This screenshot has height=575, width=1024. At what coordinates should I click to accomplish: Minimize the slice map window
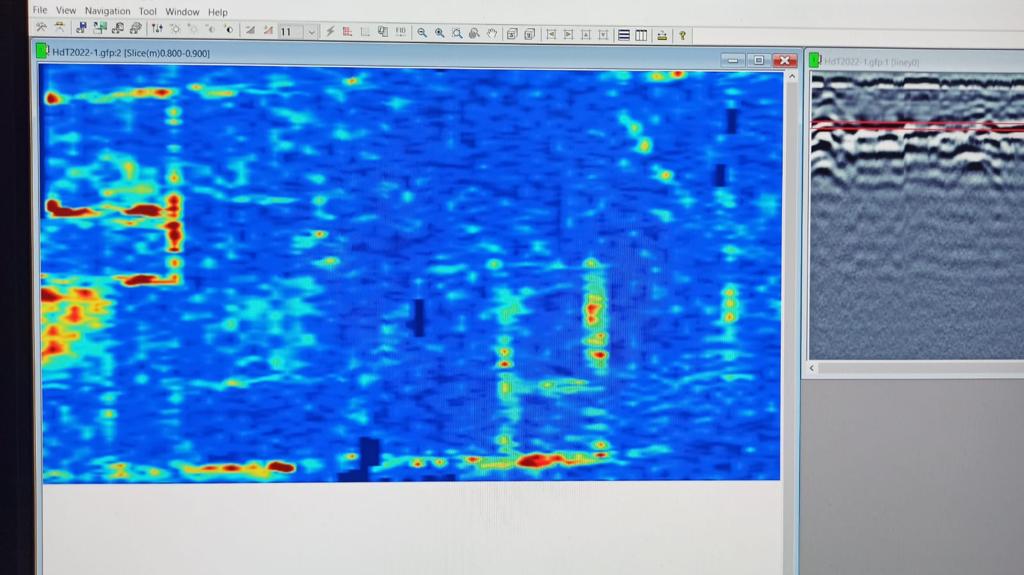733,60
